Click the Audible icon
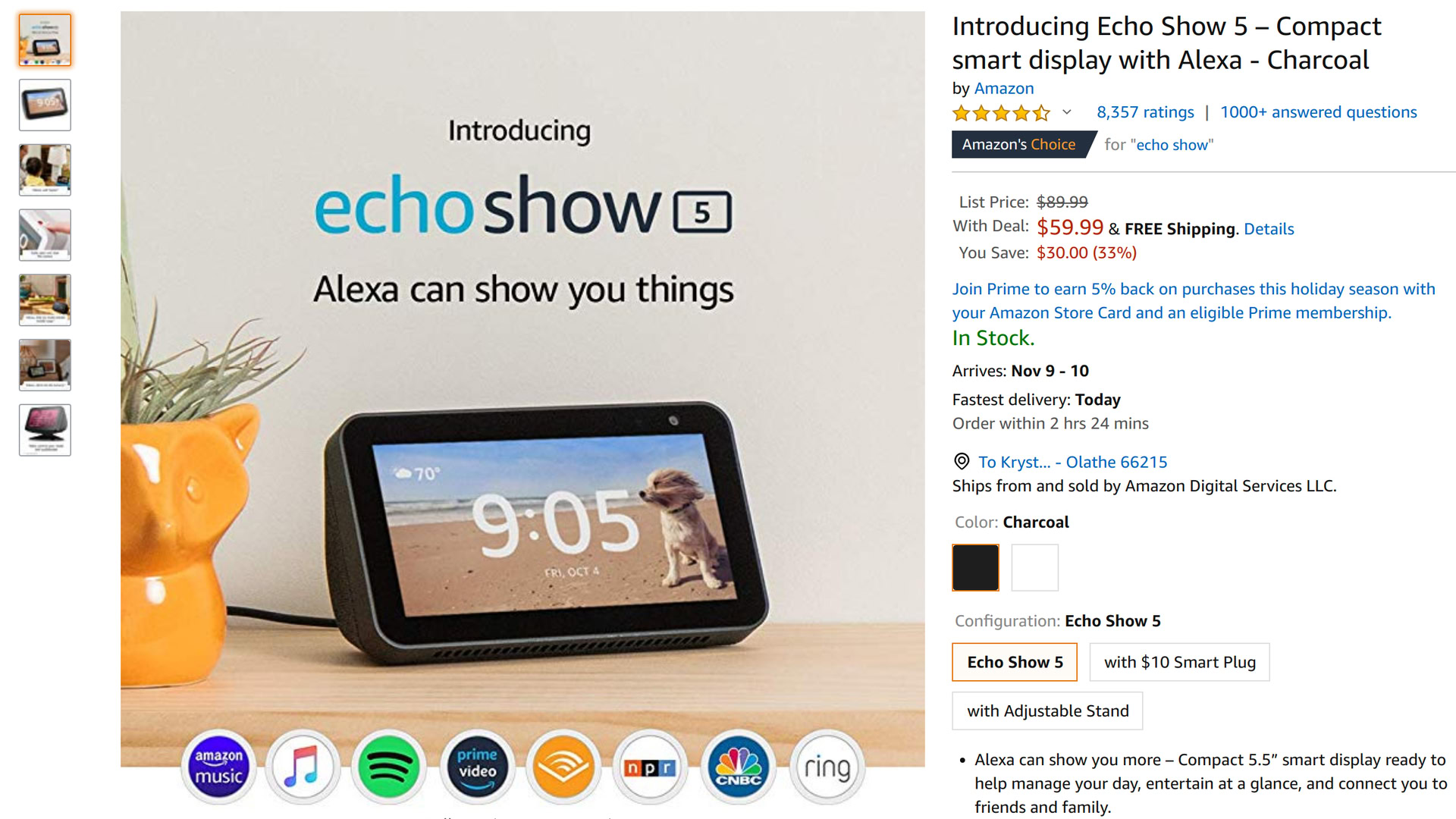This screenshot has width=1456, height=819. click(x=563, y=767)
